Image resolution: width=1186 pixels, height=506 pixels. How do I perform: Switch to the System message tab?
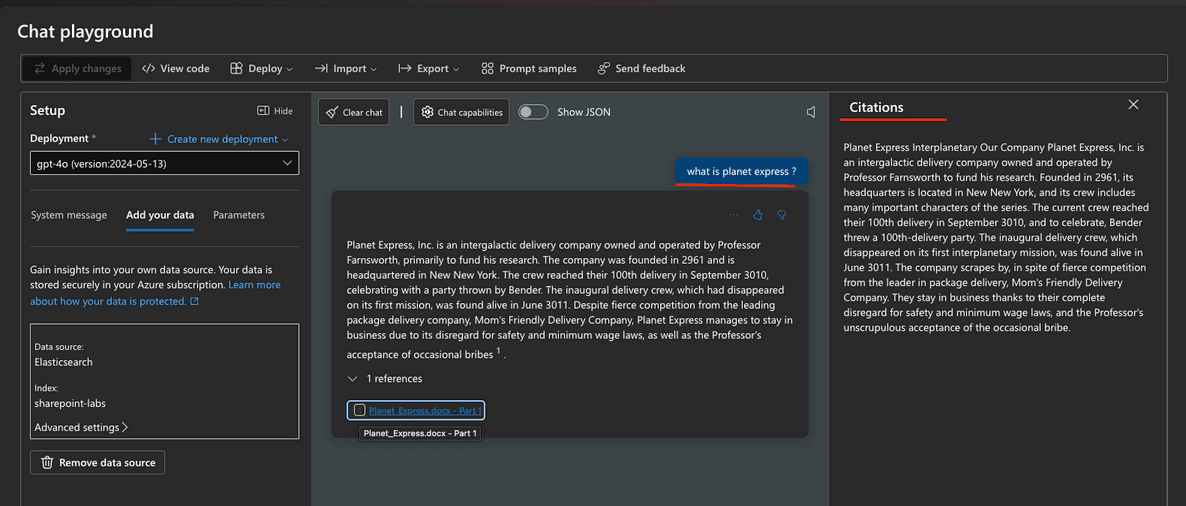click(x=69, y=215)
